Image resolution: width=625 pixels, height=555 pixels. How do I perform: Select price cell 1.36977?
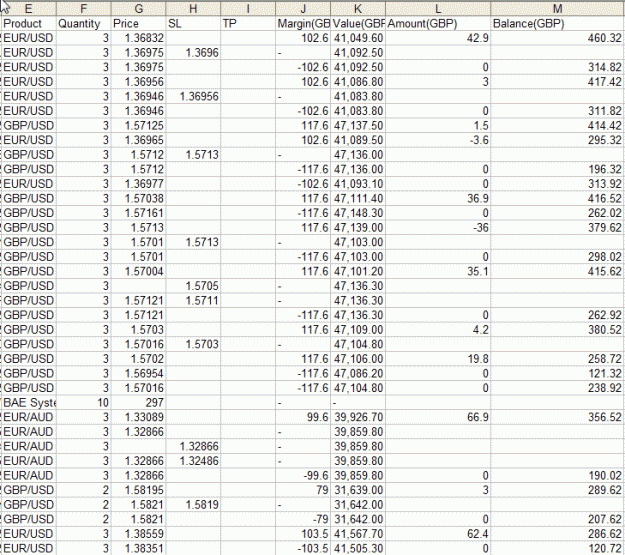(x=138, y=184)
